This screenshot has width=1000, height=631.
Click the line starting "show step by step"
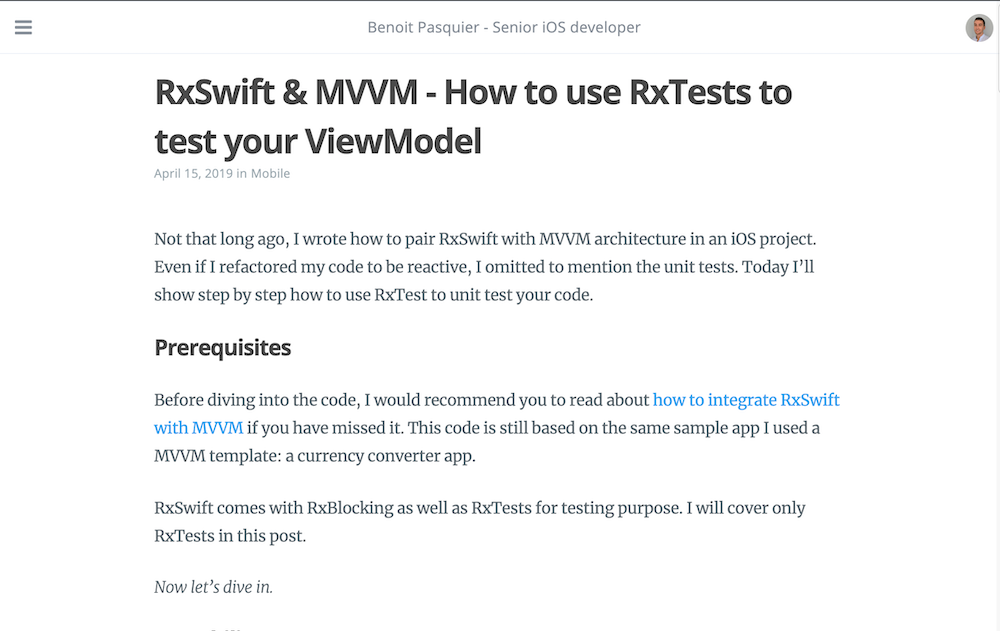(x=373, y=296)
